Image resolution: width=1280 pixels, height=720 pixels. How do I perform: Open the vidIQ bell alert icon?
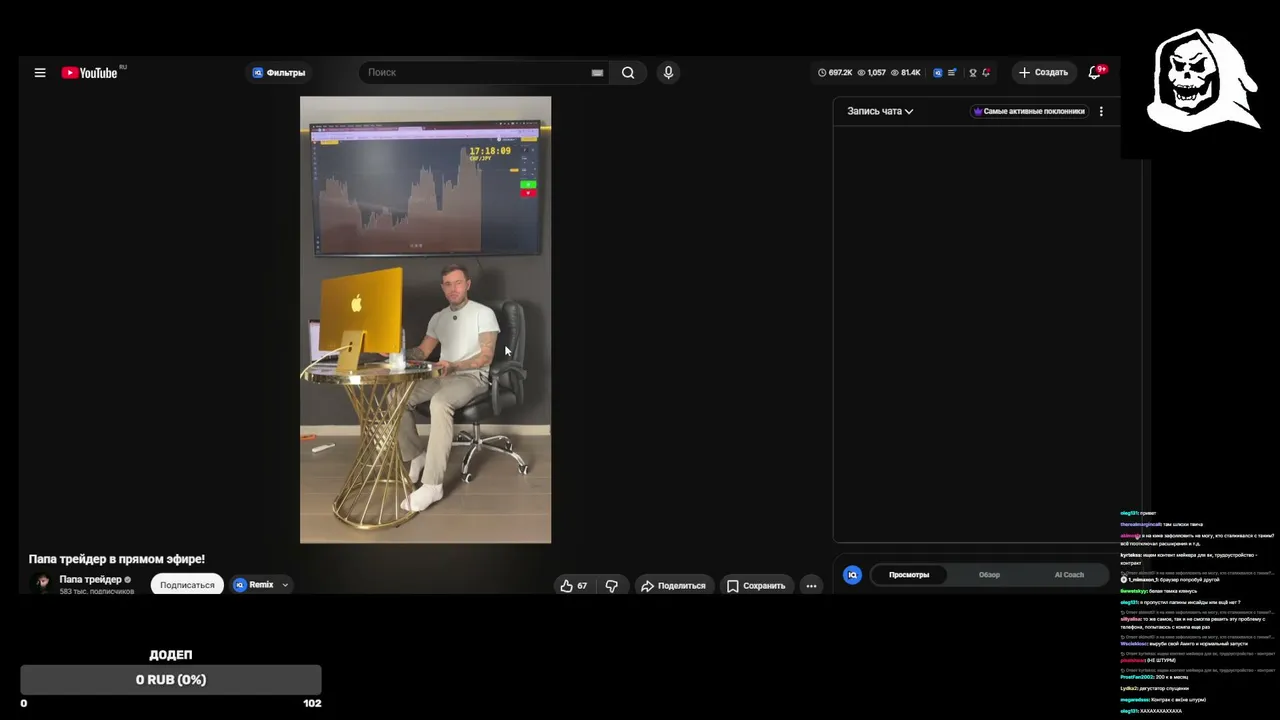(x=986, y=73)
